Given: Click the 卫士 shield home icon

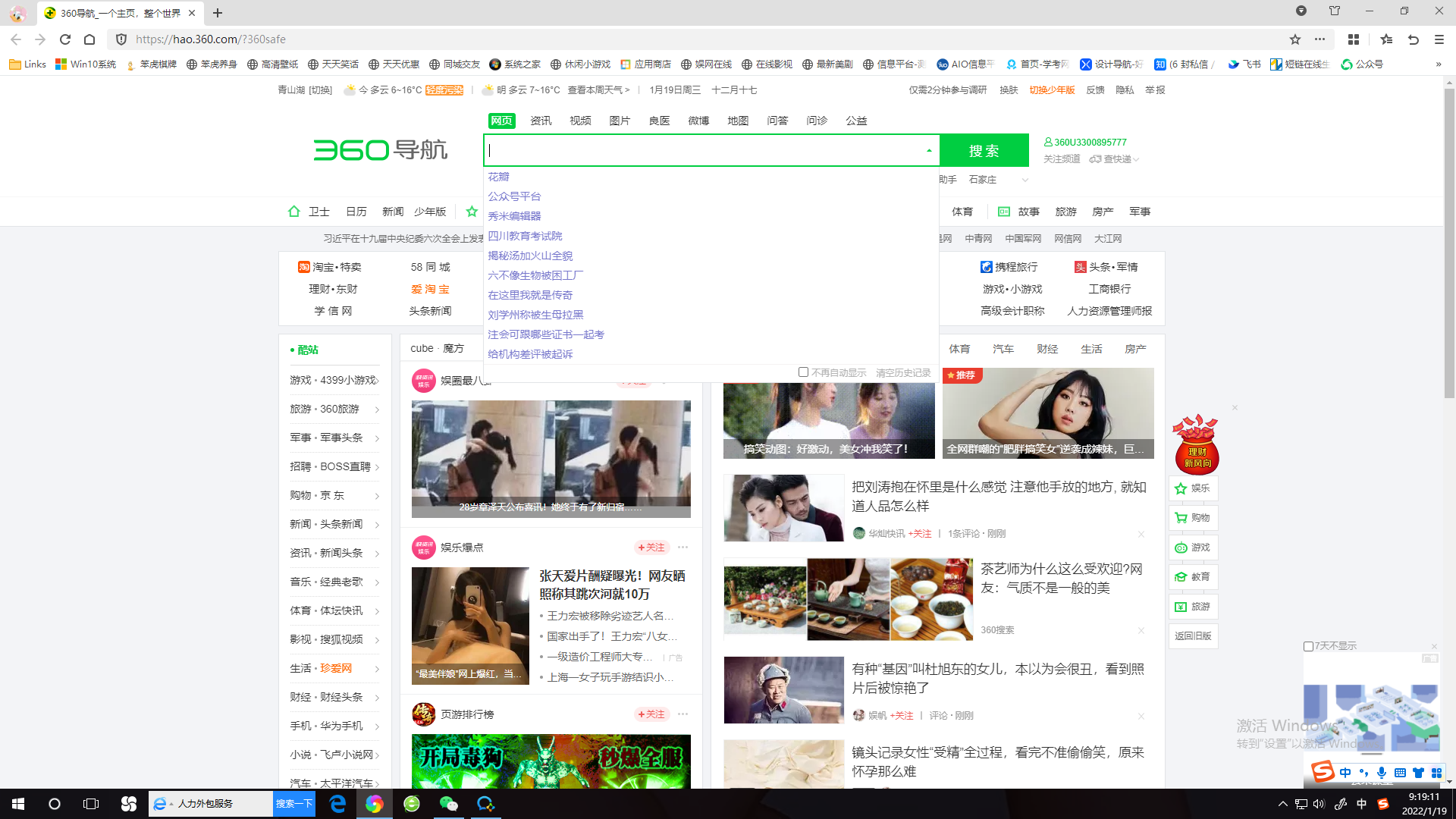Looking at the screenshot, I should click(294, 212).
